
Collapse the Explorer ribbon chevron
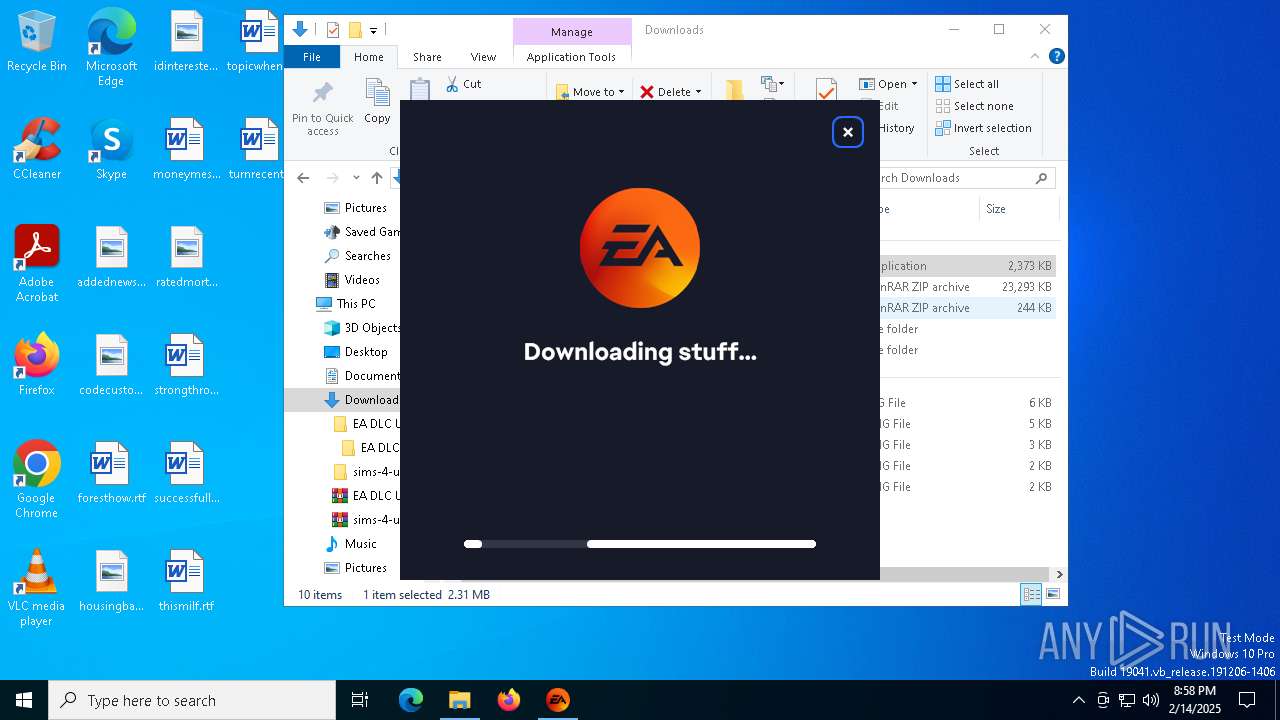coord(1036,57)
